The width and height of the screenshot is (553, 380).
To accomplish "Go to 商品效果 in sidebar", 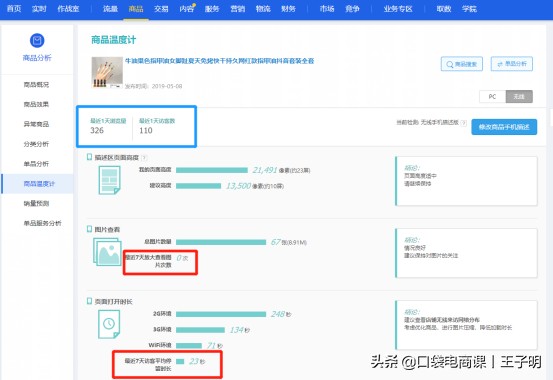I will (36, 104).
